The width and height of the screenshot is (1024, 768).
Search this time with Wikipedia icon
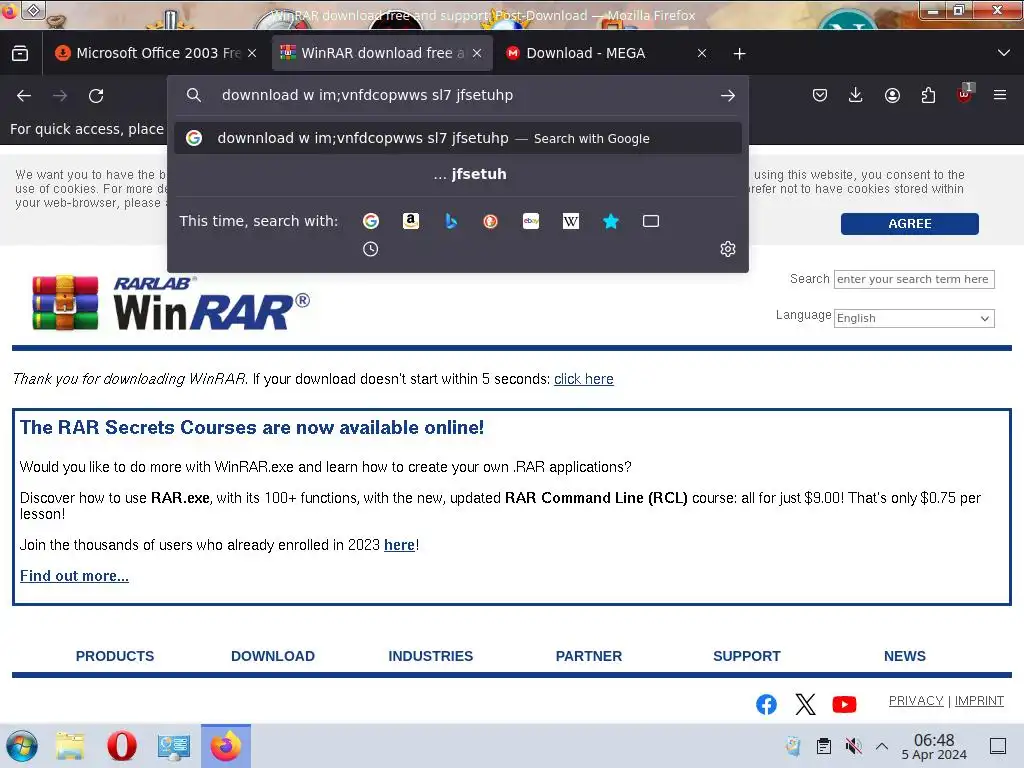(x=571, y=221)
